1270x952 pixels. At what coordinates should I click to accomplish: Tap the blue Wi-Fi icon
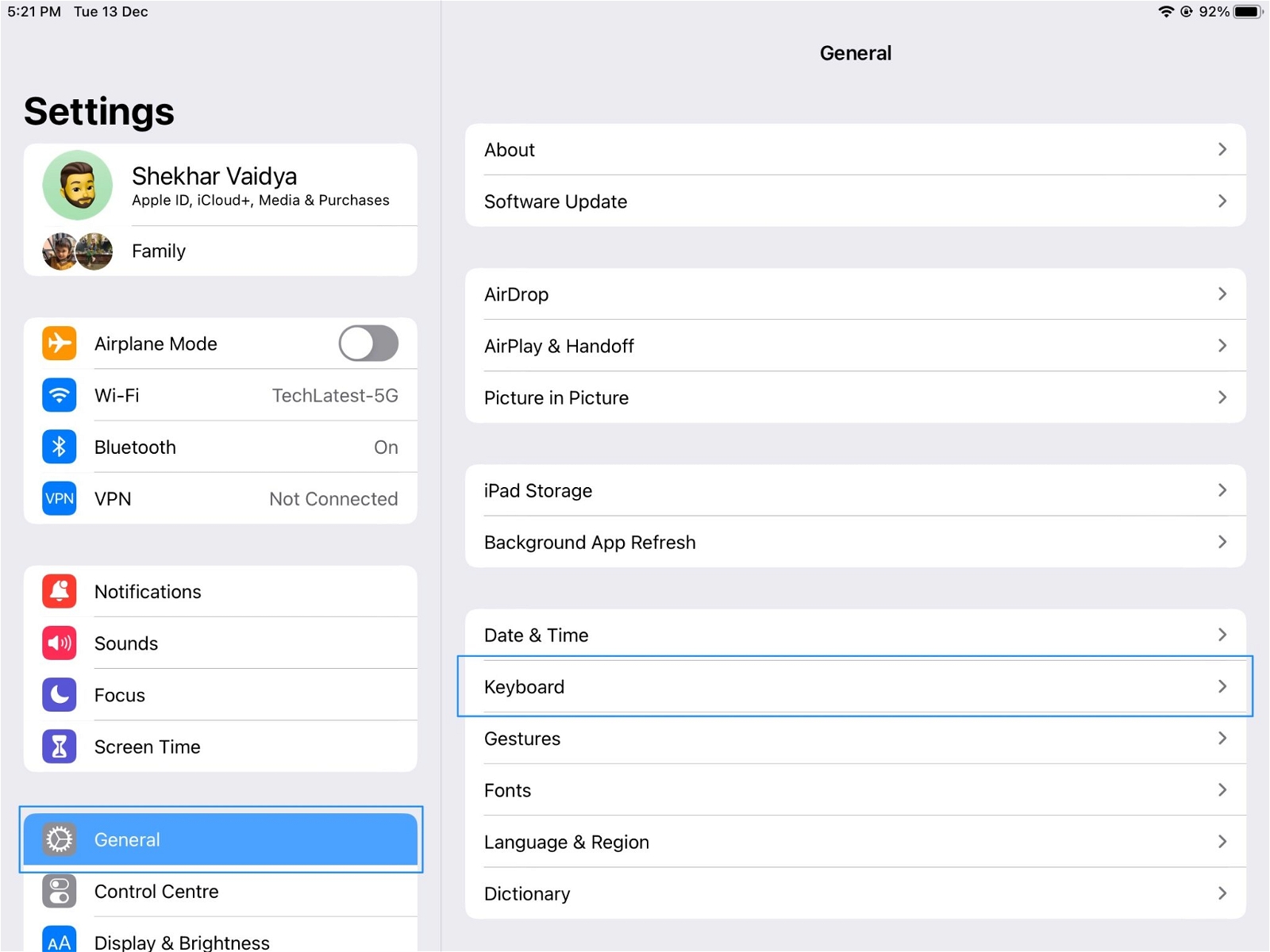(60, 395)
